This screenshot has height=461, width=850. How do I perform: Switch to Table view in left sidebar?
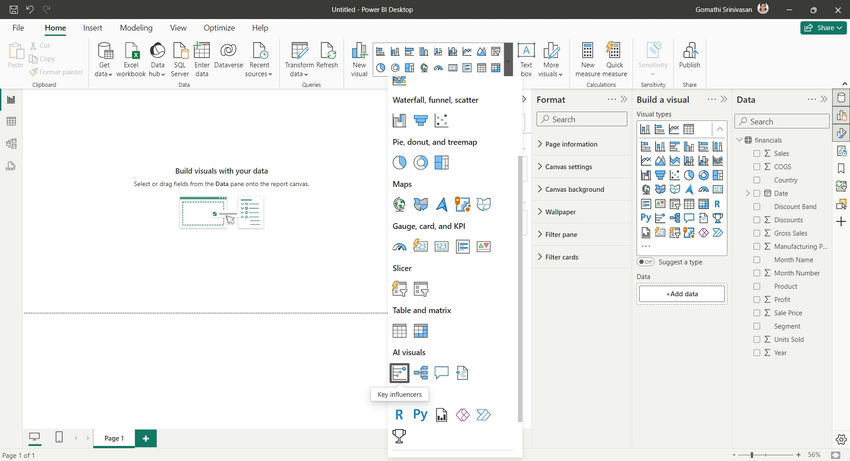(11, 122)
